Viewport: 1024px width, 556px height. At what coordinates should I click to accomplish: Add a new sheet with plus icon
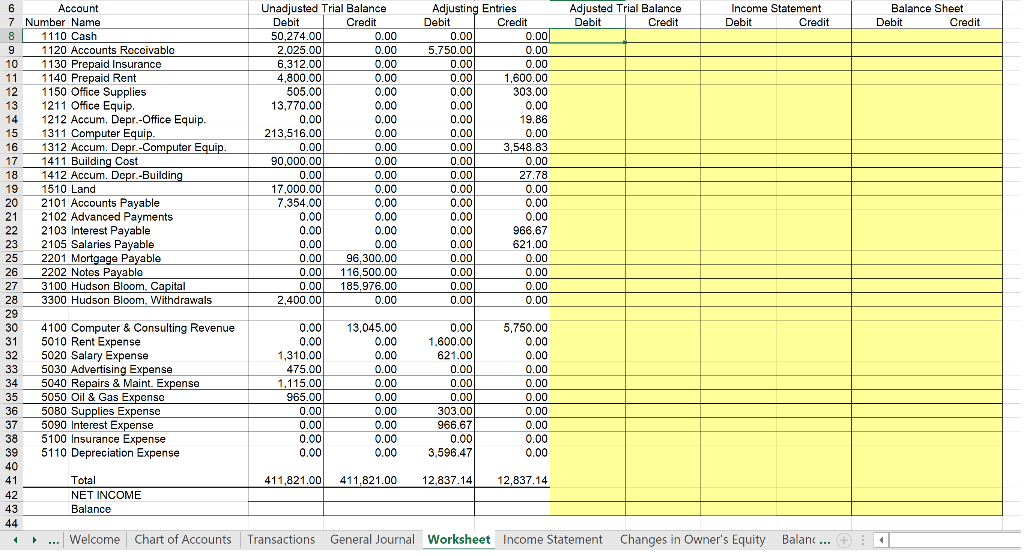[844, 540]
